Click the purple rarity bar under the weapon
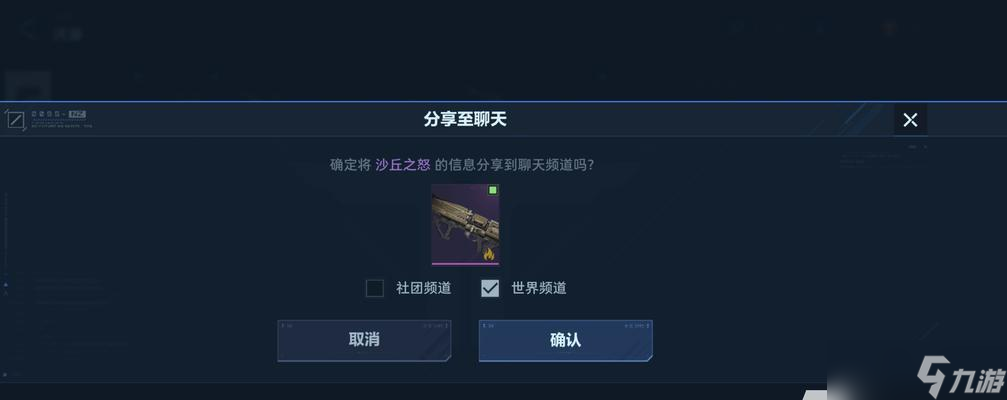The height and width of the screenshot is (400, 1007). click(466, 263)
